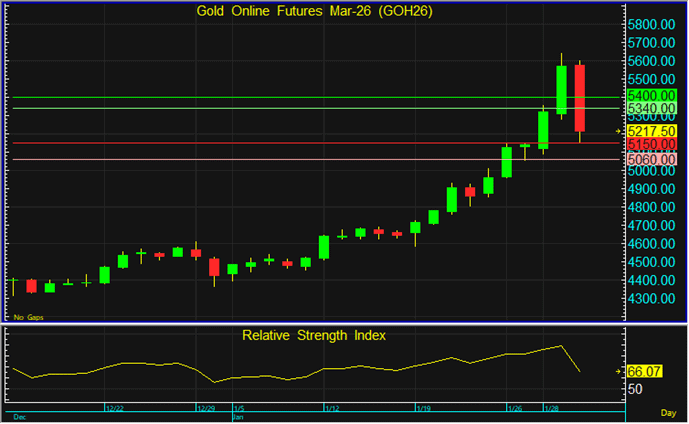Click the small arrow beside 5217.50
This screenshot has height=424, width=689.
pos(620,131)
